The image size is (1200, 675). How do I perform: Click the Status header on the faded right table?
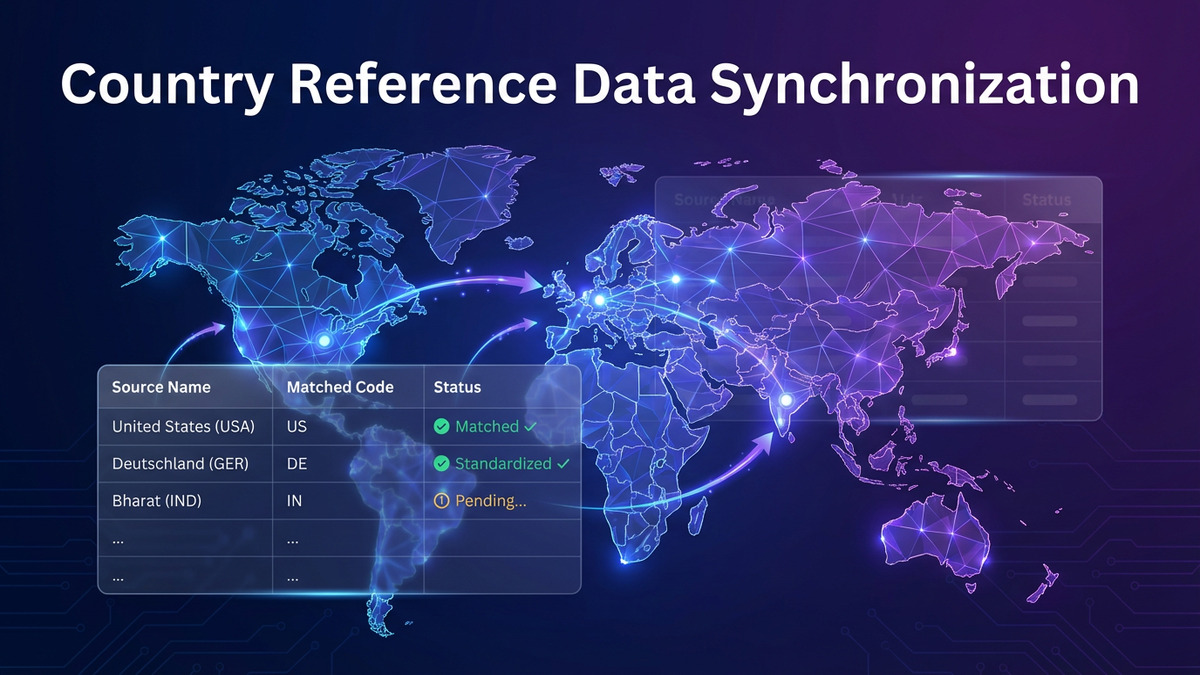(x=1047, y=200)
